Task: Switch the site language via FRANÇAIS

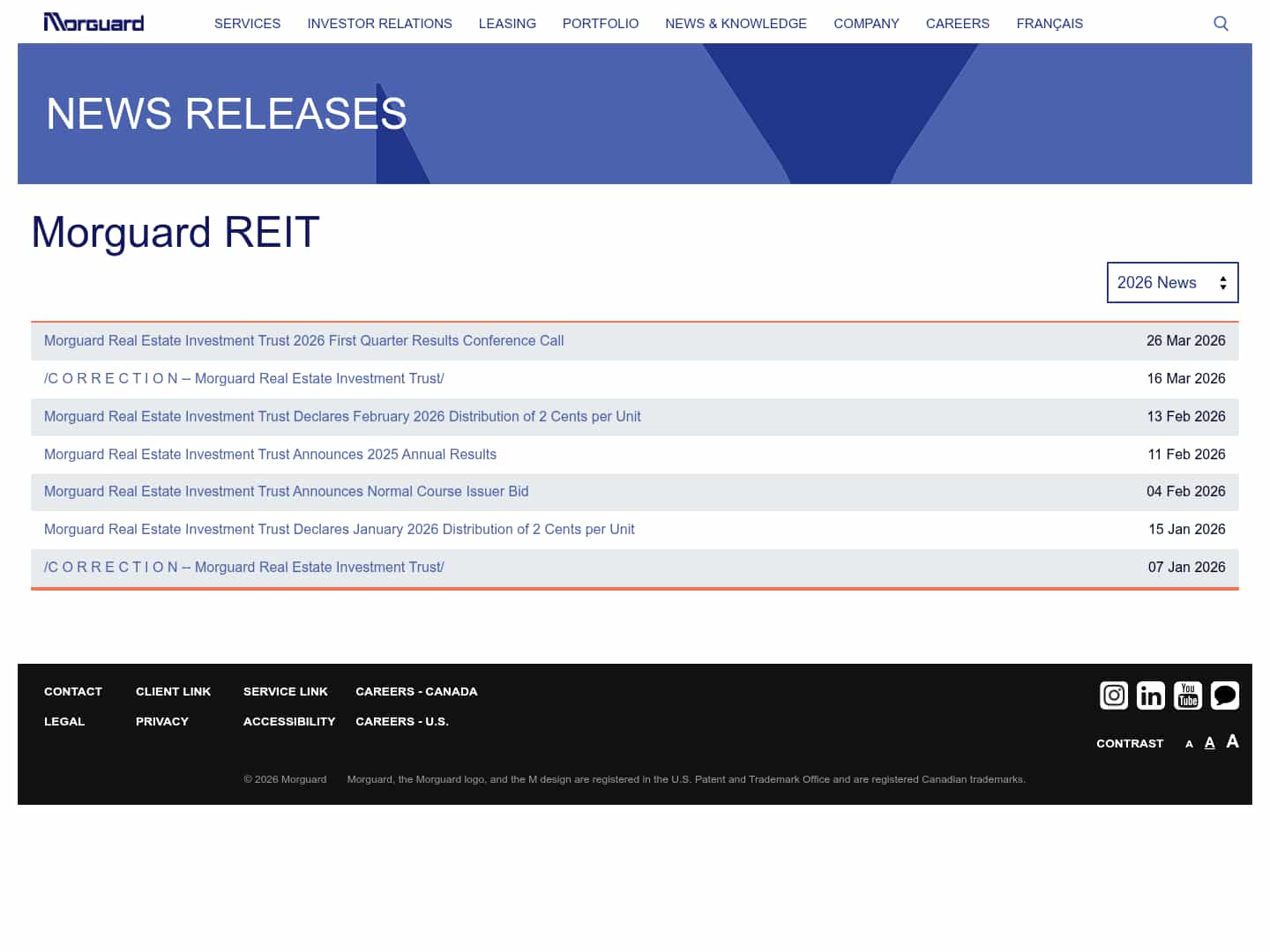Action: click(x=1050, y=24)
